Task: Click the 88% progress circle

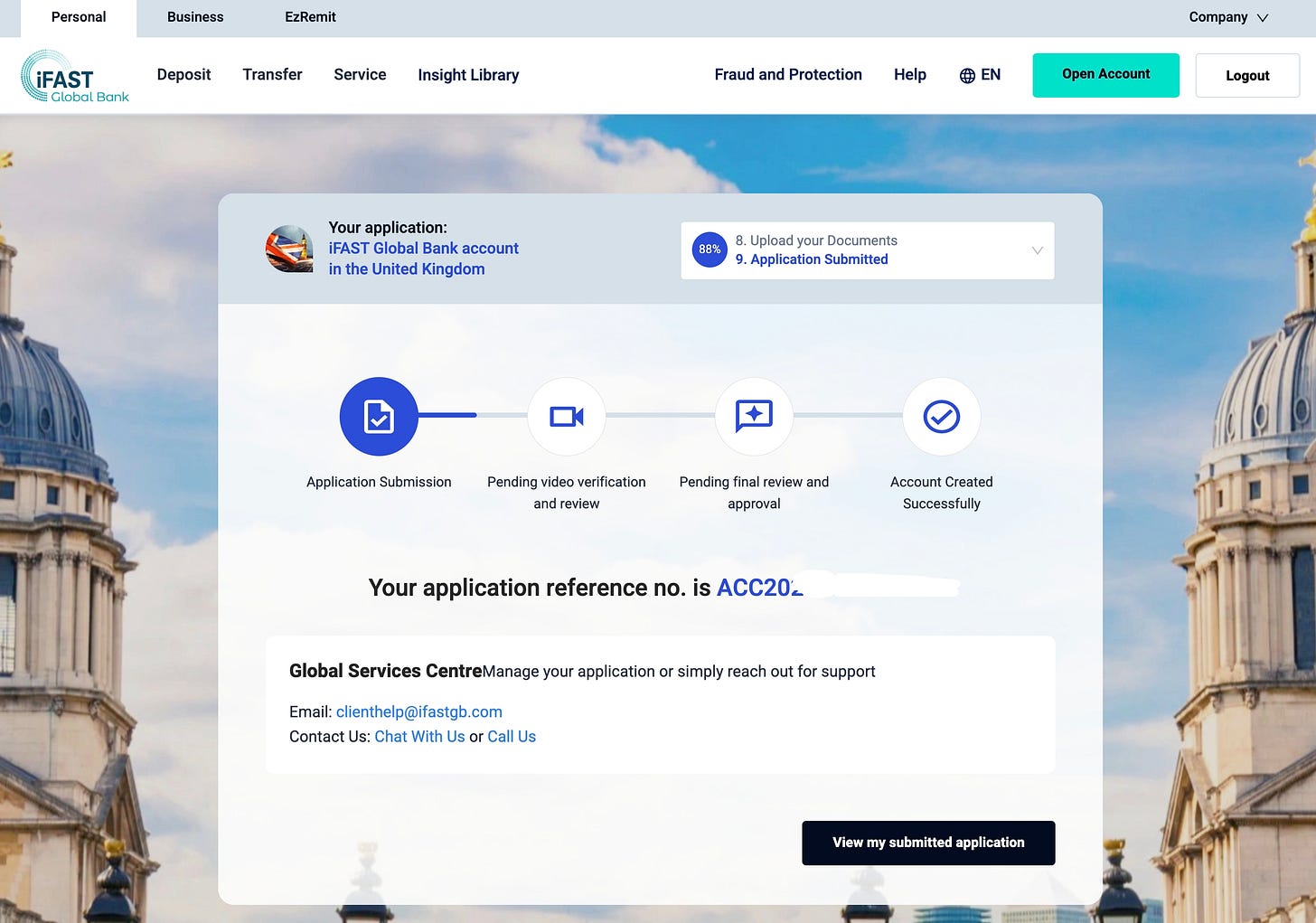Action: tap(710, 250)
